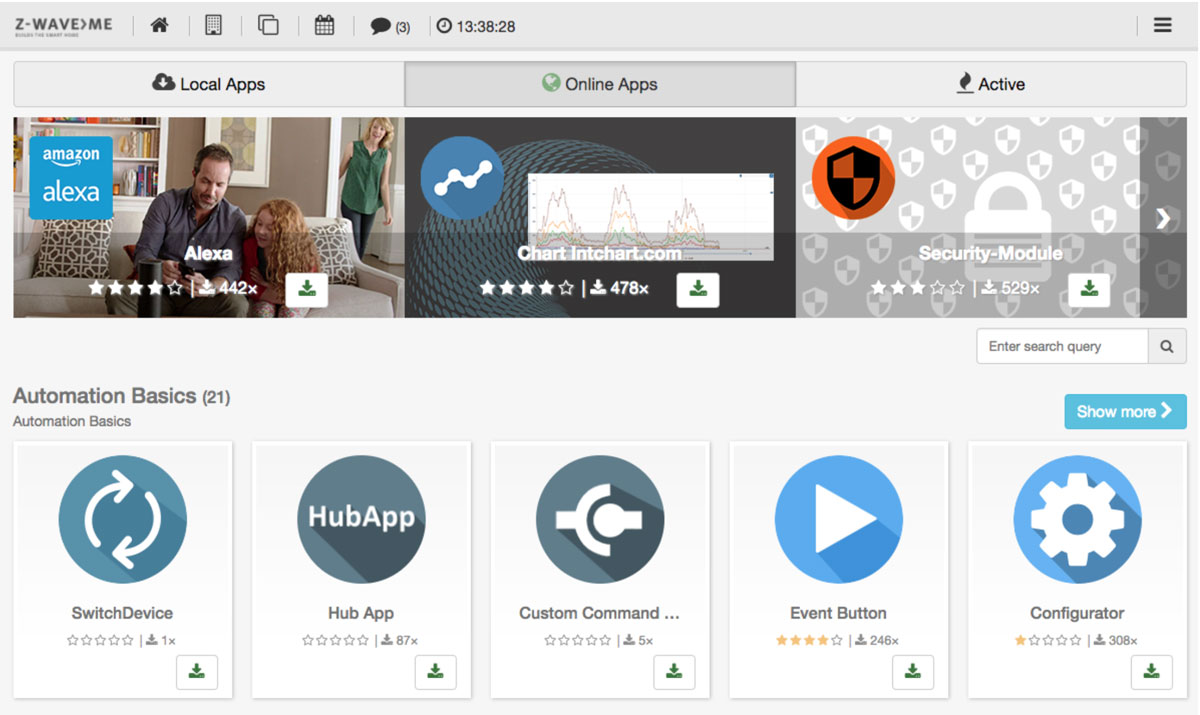Viewport: 1200px width, 715px height.
Task: Open the rooms building icon
Action: click(x=213, y=26)
